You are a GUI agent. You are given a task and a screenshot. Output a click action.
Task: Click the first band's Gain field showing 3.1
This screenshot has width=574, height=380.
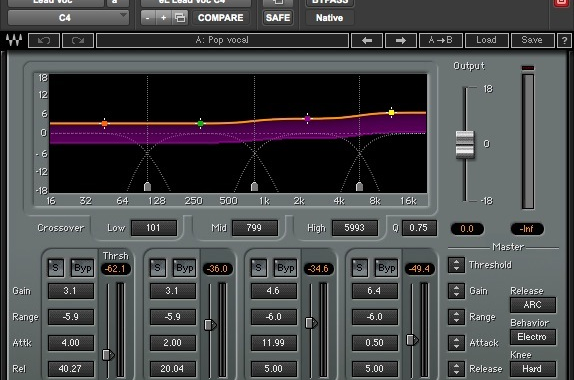click(x=71, y=291)
